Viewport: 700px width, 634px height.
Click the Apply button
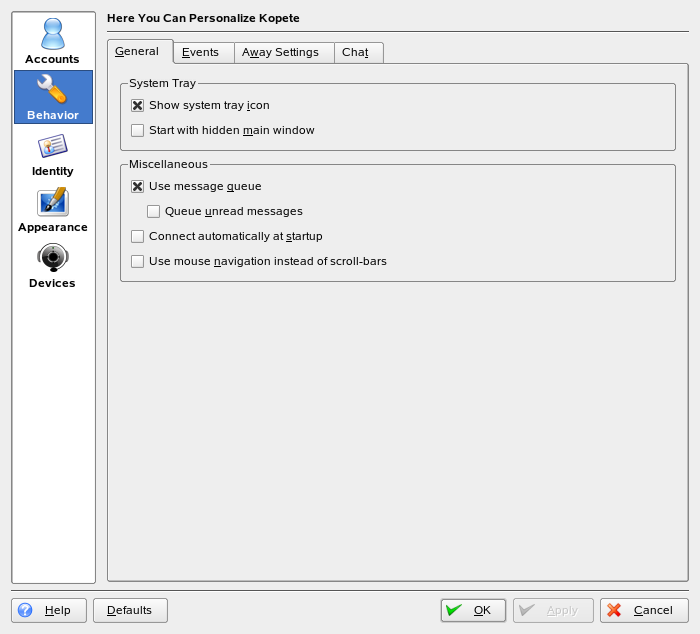pos(553,610)
